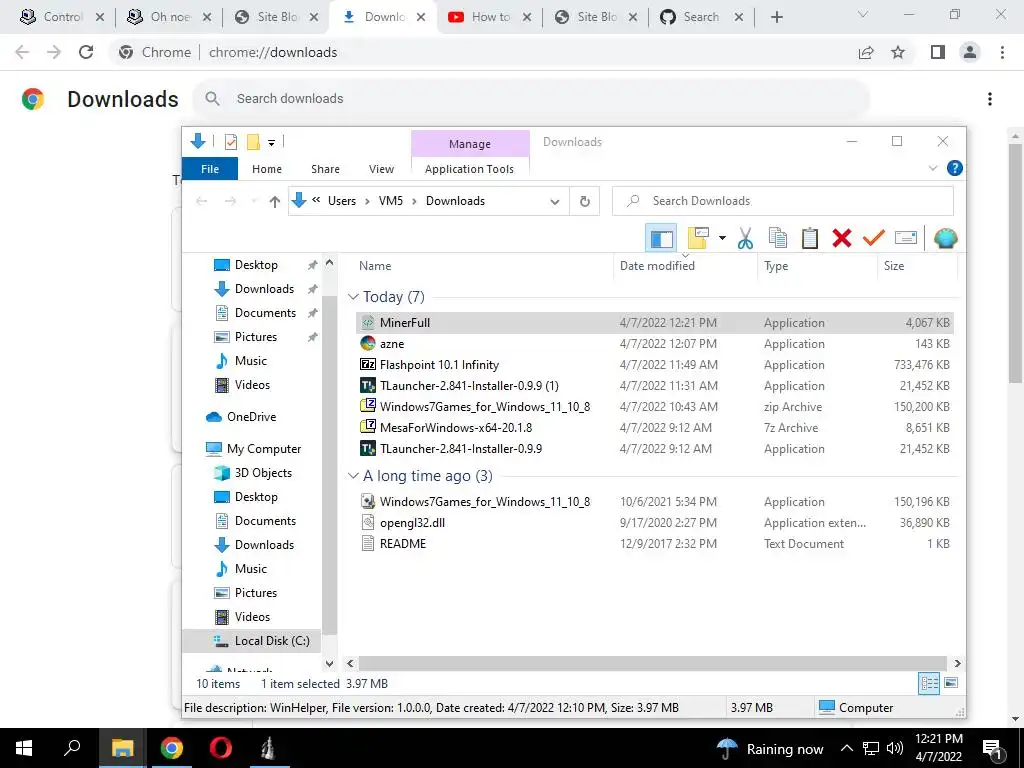The image size is (1024, 768).
Task: Click quick access properties checkmark icon
Action: [x=231, y=142]
